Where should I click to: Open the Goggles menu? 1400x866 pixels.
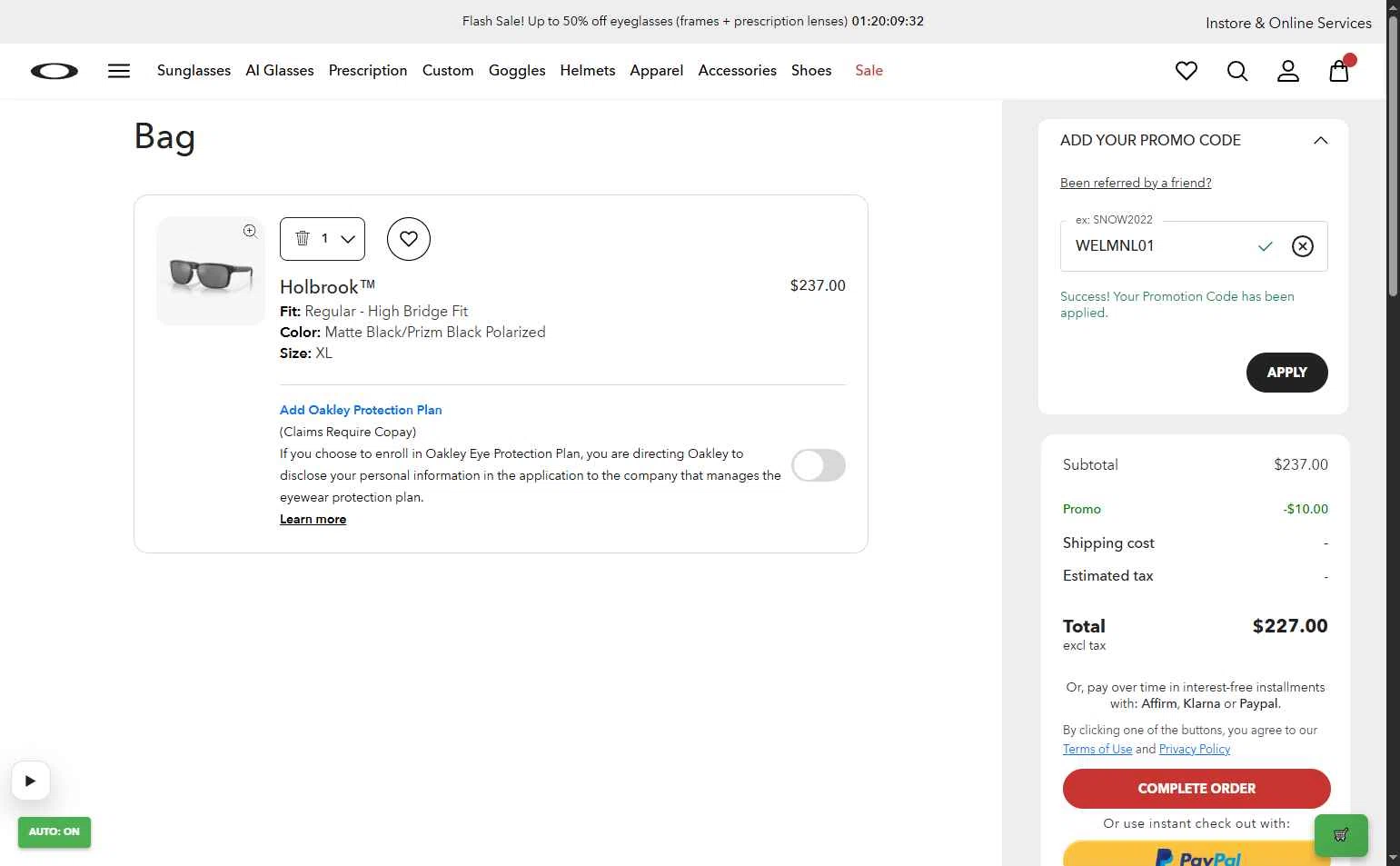tap(517, 71)
